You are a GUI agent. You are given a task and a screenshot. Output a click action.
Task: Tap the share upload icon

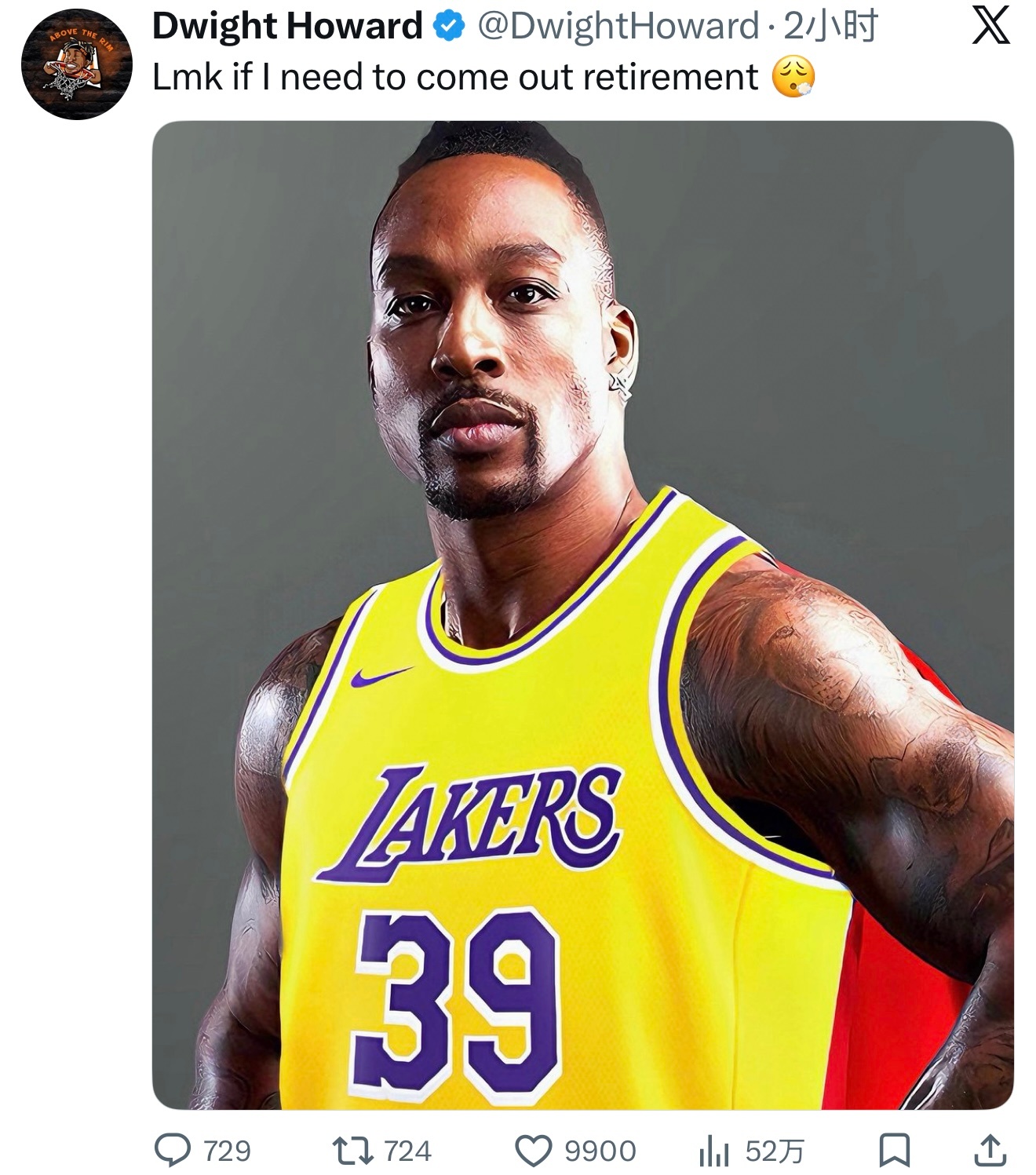990,1150
